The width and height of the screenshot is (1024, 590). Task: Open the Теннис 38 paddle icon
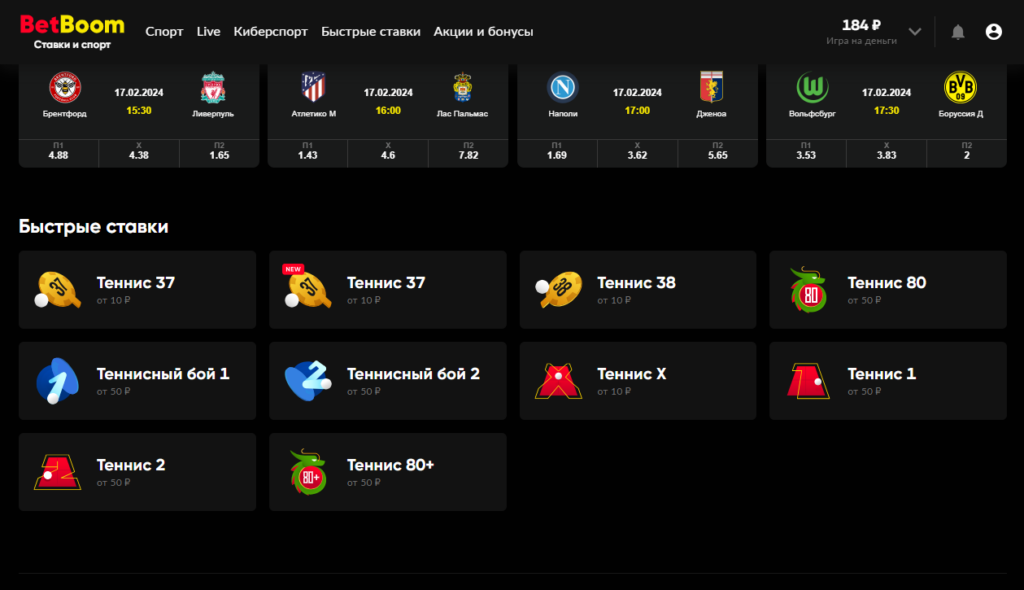[x=558, y=289]
